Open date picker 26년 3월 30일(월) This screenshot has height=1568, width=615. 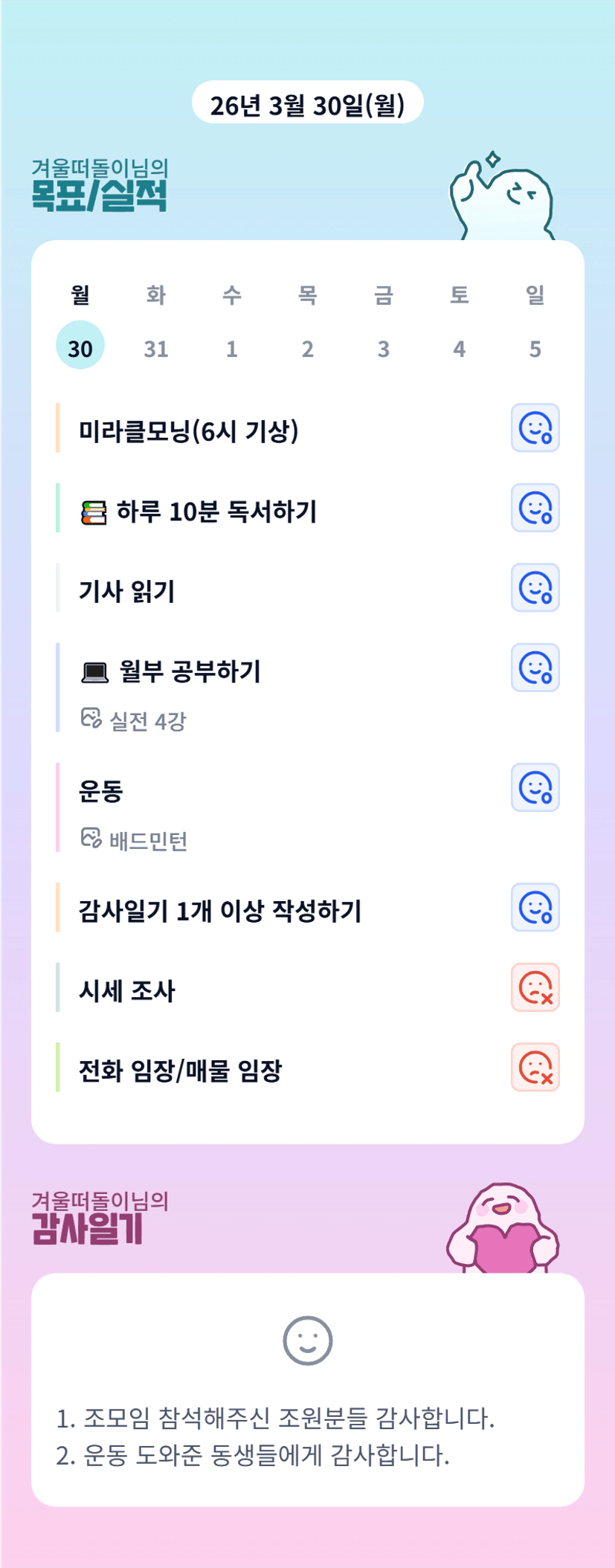tap(307, 104)
